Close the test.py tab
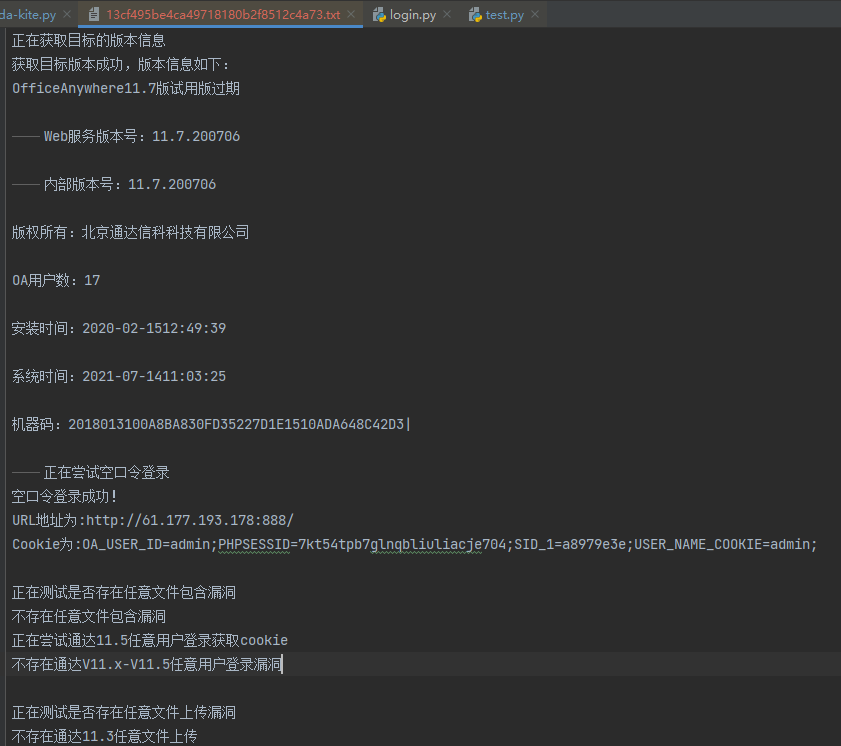 coord(535,14)
